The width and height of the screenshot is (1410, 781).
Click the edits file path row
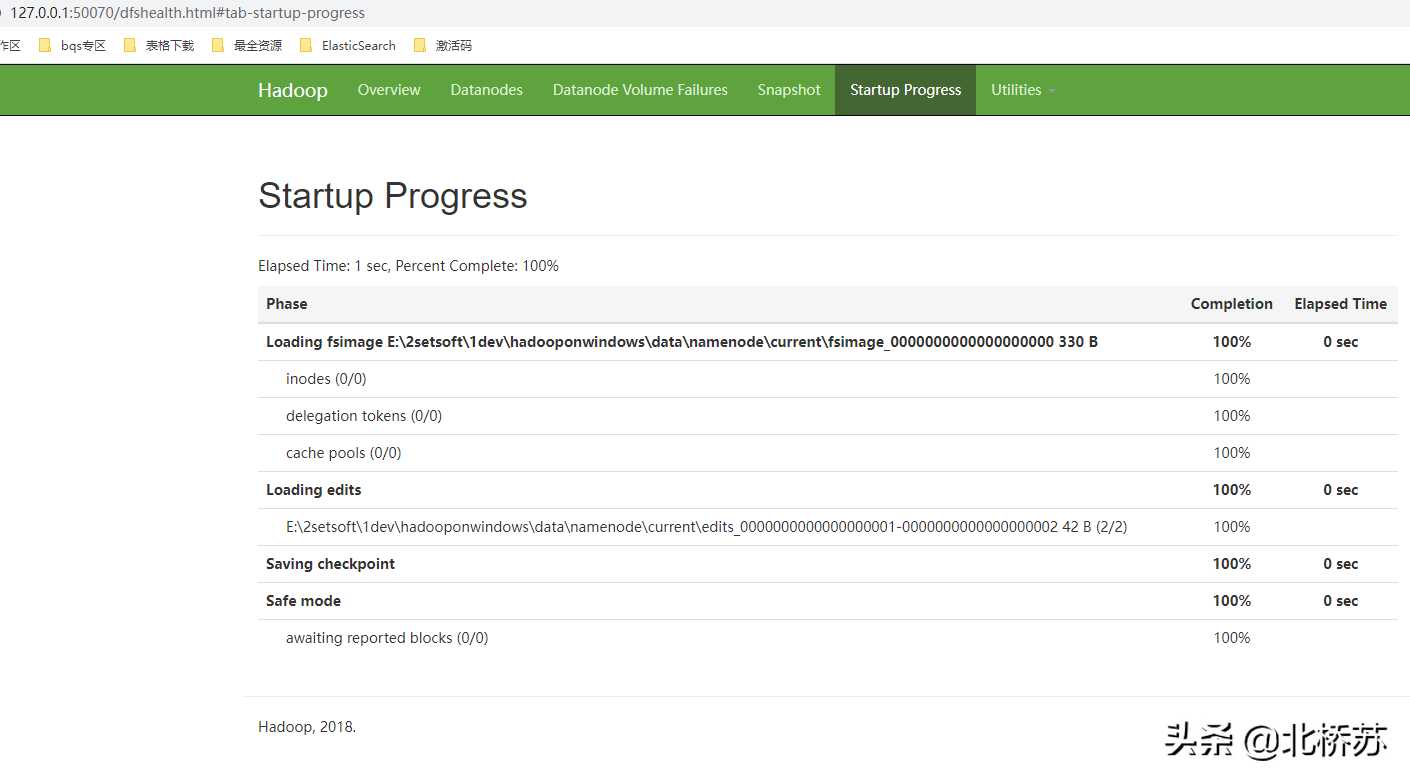coord(828,527)
